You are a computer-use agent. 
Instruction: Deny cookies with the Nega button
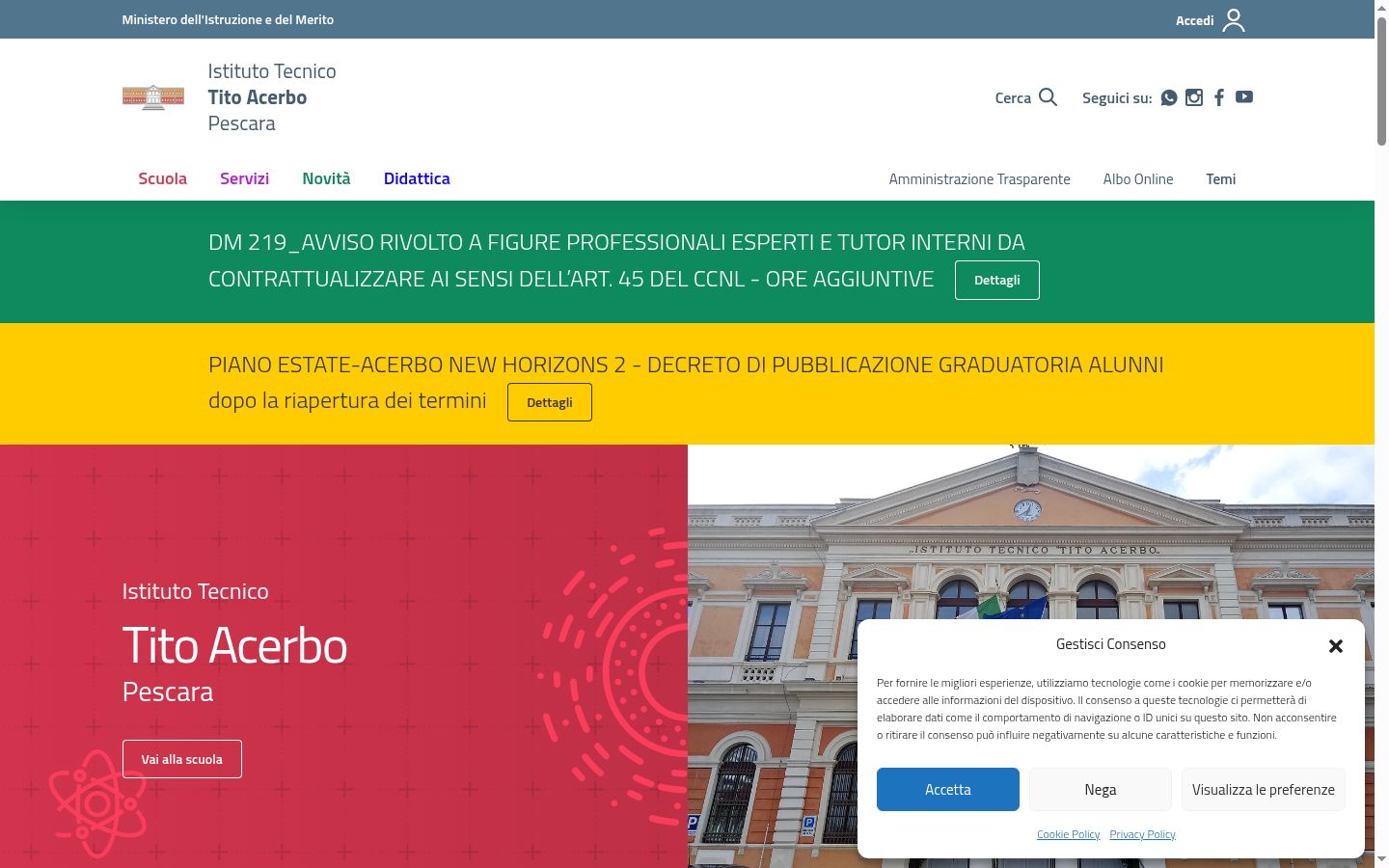tap(1101, 789)
